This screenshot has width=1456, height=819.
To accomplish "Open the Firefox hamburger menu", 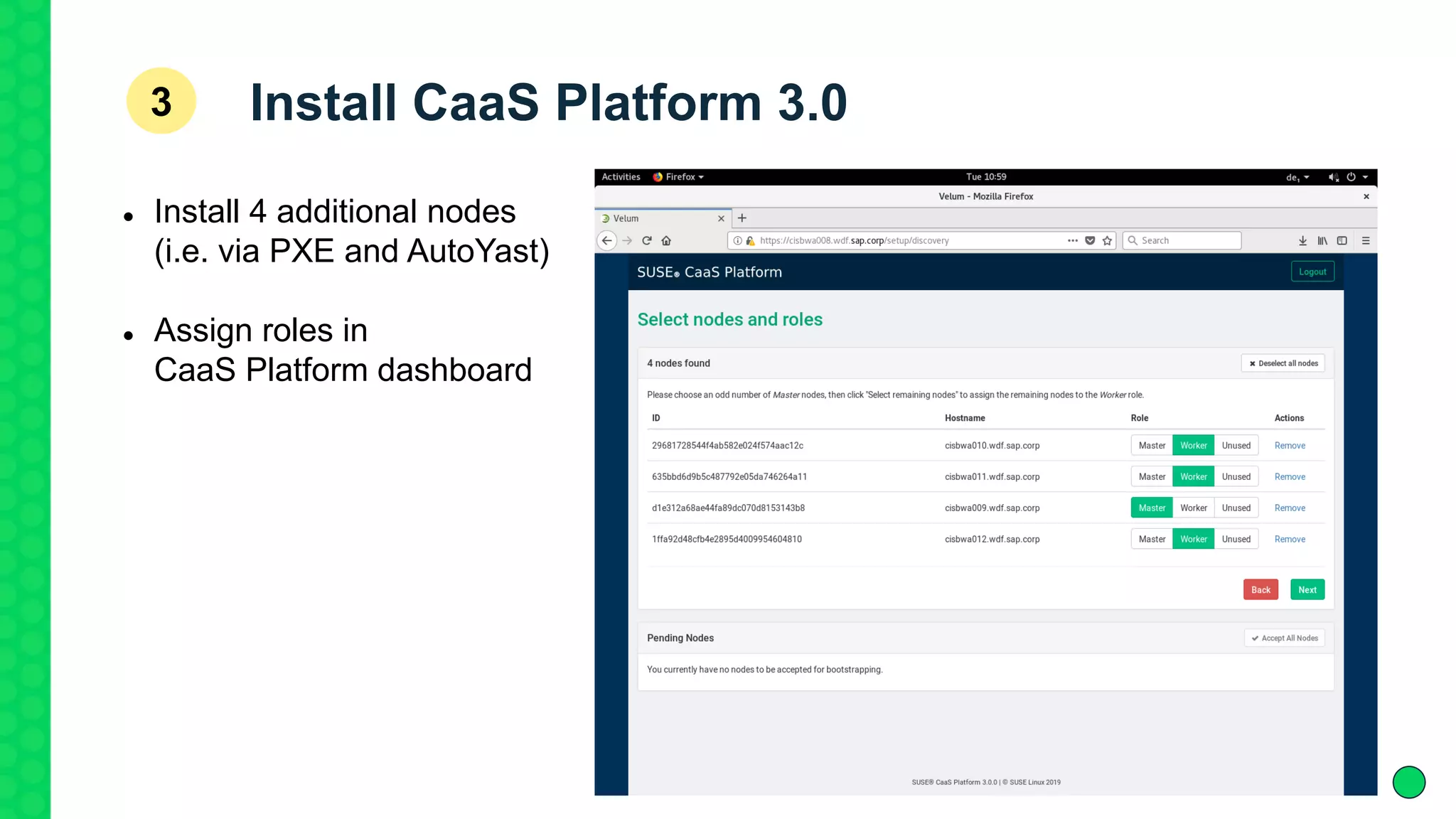I will (x=1366, y=240).
